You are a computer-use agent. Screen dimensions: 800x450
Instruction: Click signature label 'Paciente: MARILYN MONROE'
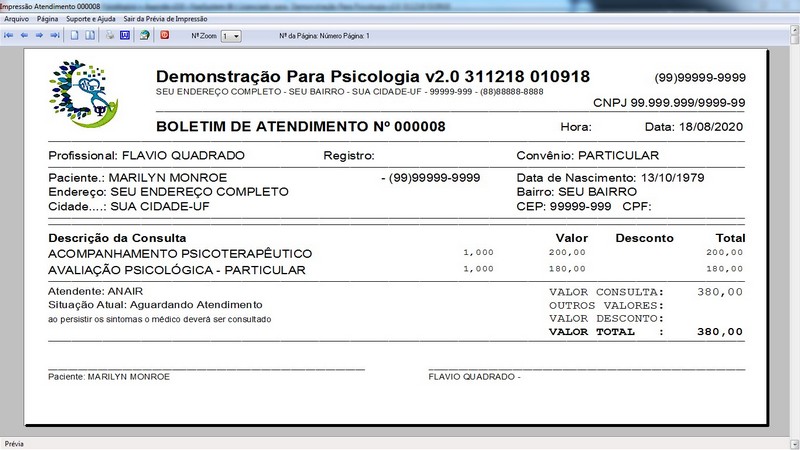click(109, 377)
